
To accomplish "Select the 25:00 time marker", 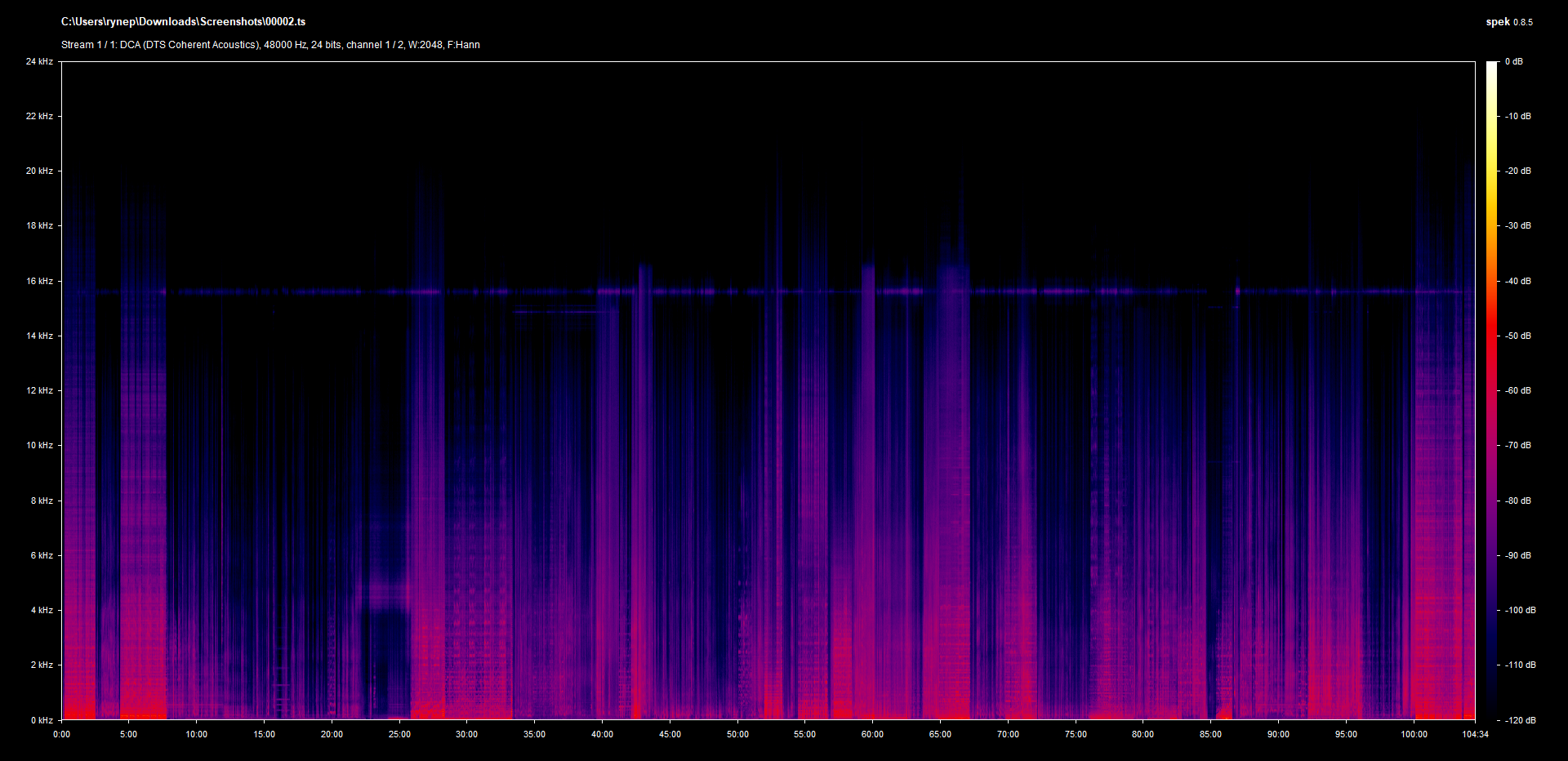I will click(399, 734).
